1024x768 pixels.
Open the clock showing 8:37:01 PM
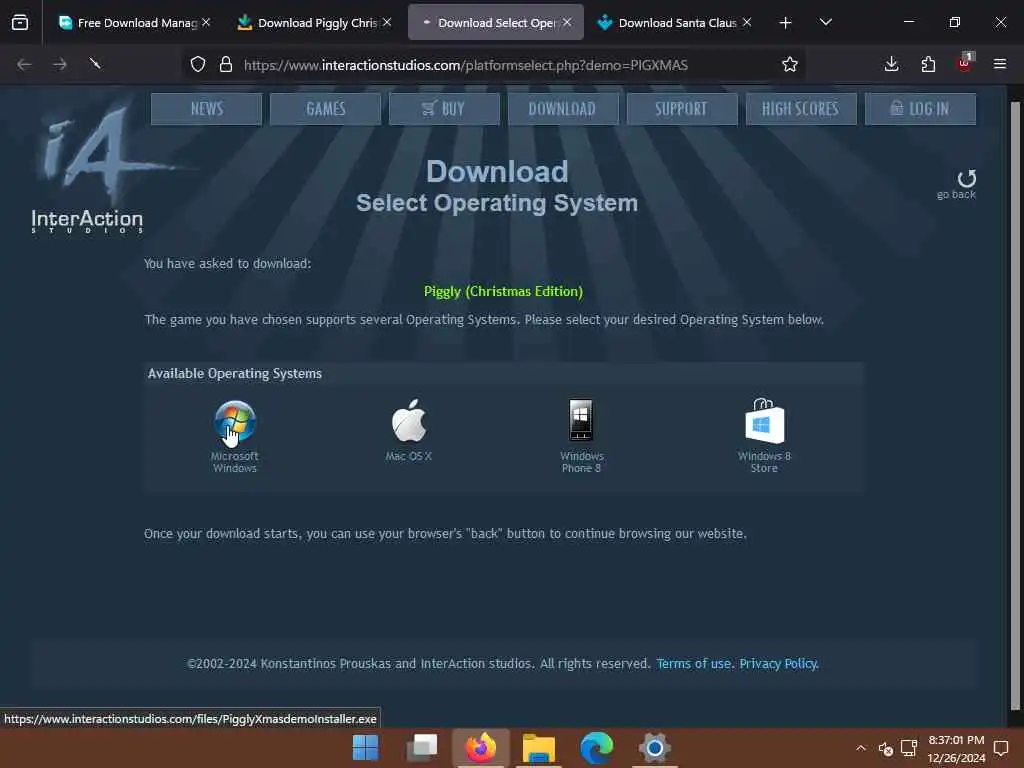pos(956,749)
